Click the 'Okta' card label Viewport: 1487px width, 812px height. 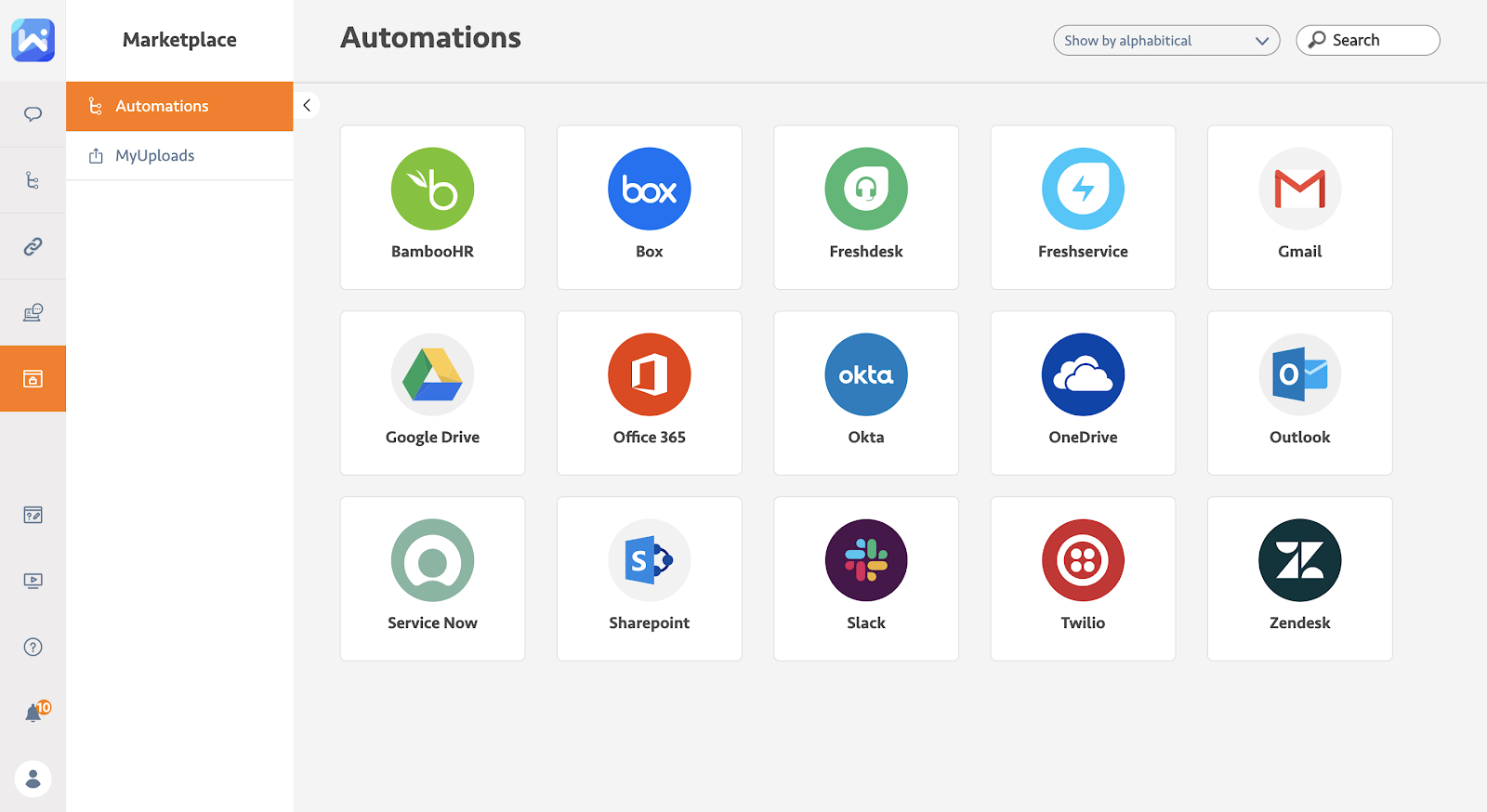pyautogui.click(x=866, y=438)
